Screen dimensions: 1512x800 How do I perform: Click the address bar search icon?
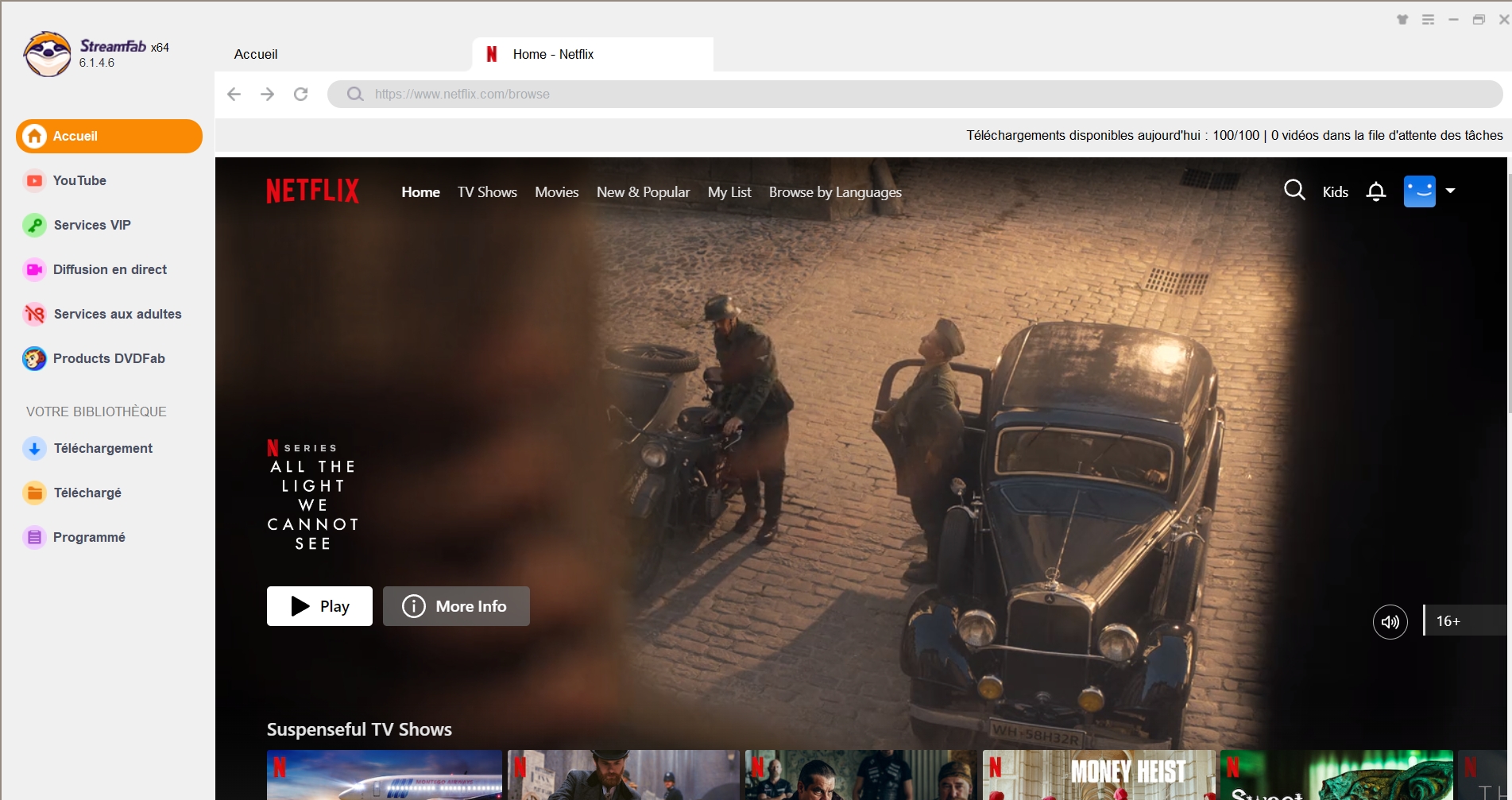coord(355,94)
